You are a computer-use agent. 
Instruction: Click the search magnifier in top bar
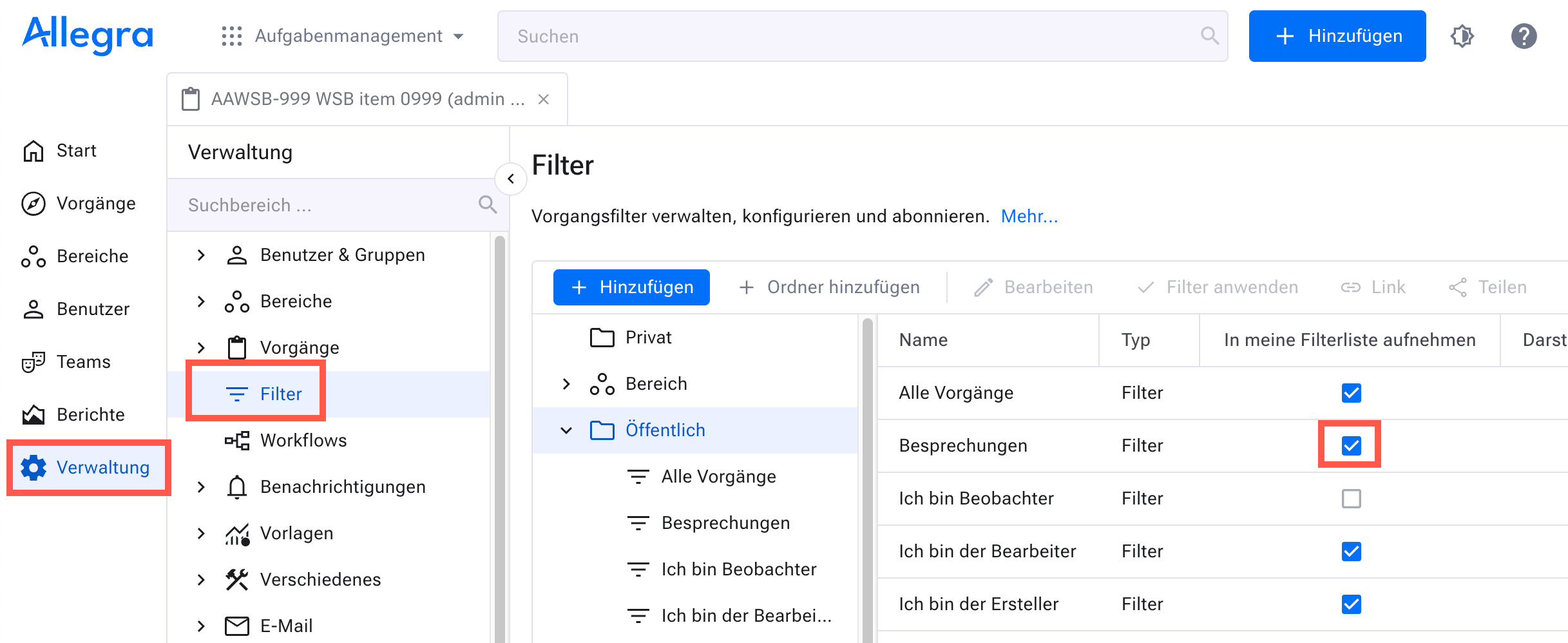point(1210,36)
